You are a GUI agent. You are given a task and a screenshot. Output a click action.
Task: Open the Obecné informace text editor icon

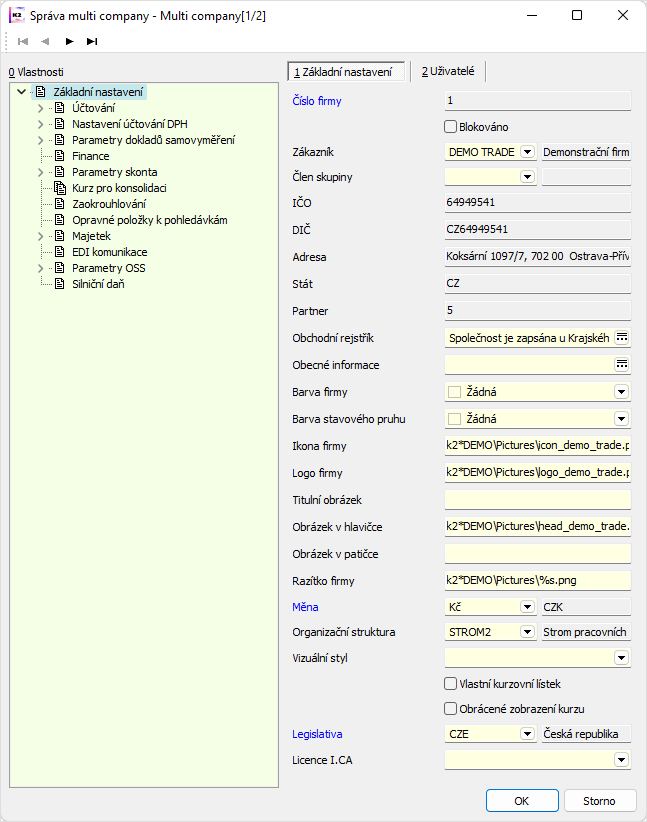click(622, 364)
